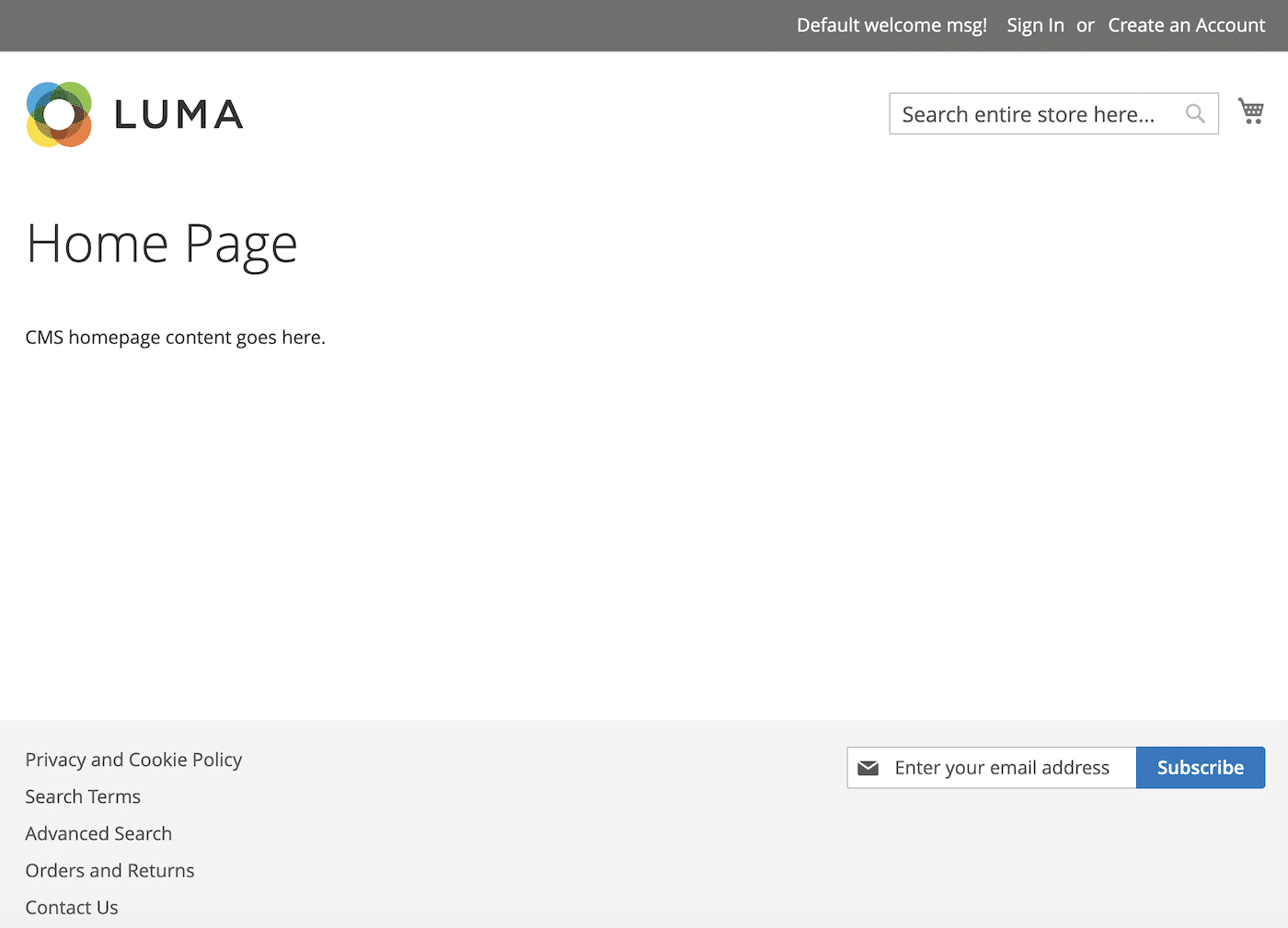Click the Luma logo

pyautogui.click(x=133, y=113)
